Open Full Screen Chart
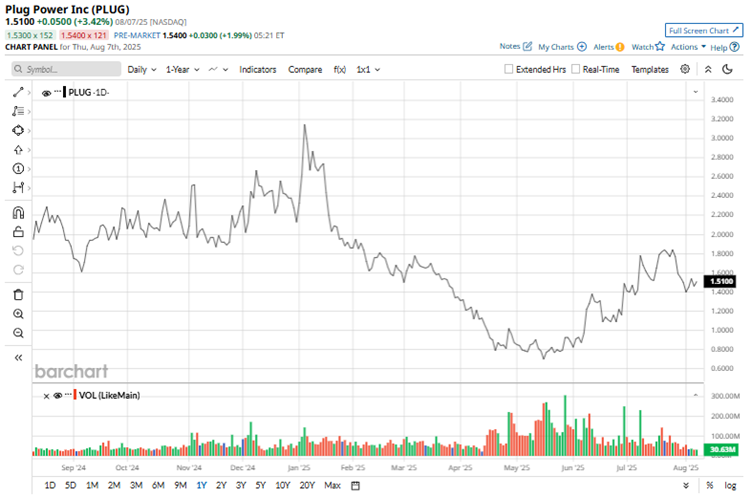Image resolution: width=752 pixels, height=498 pixels. pos(704,30)
